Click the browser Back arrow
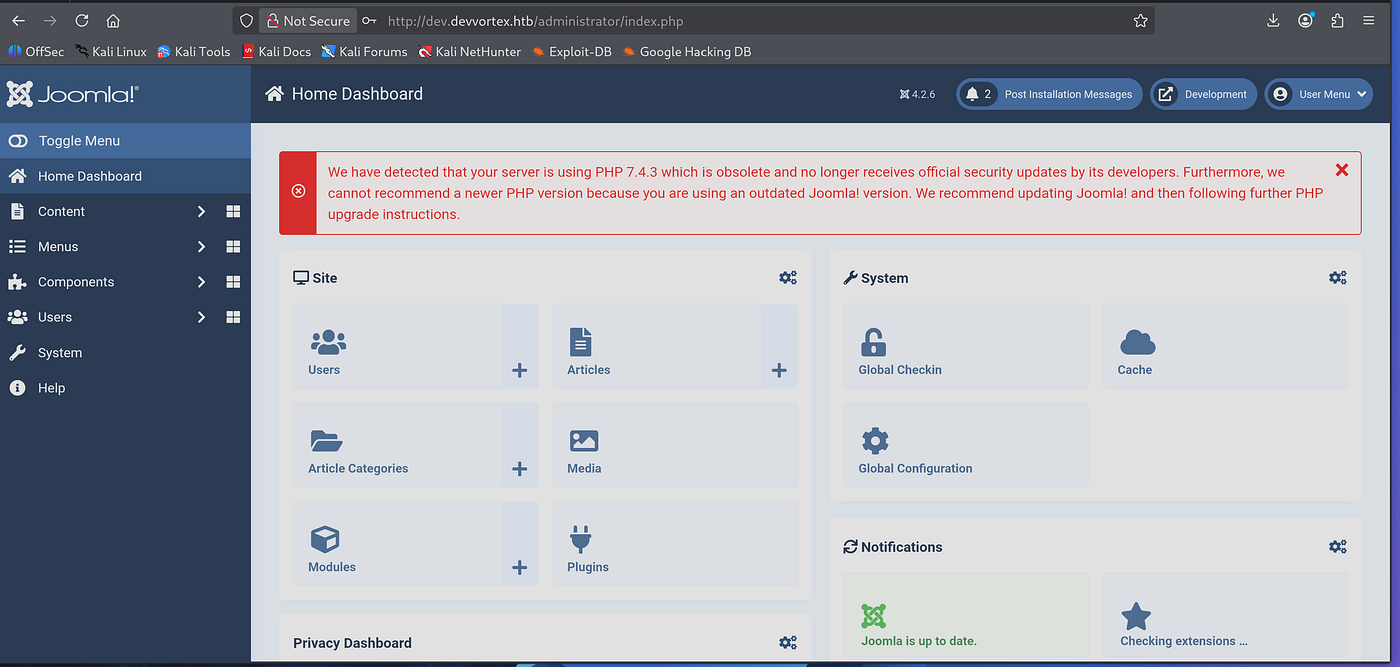Screen dimensions: 1400x667 tap(18, 20)
